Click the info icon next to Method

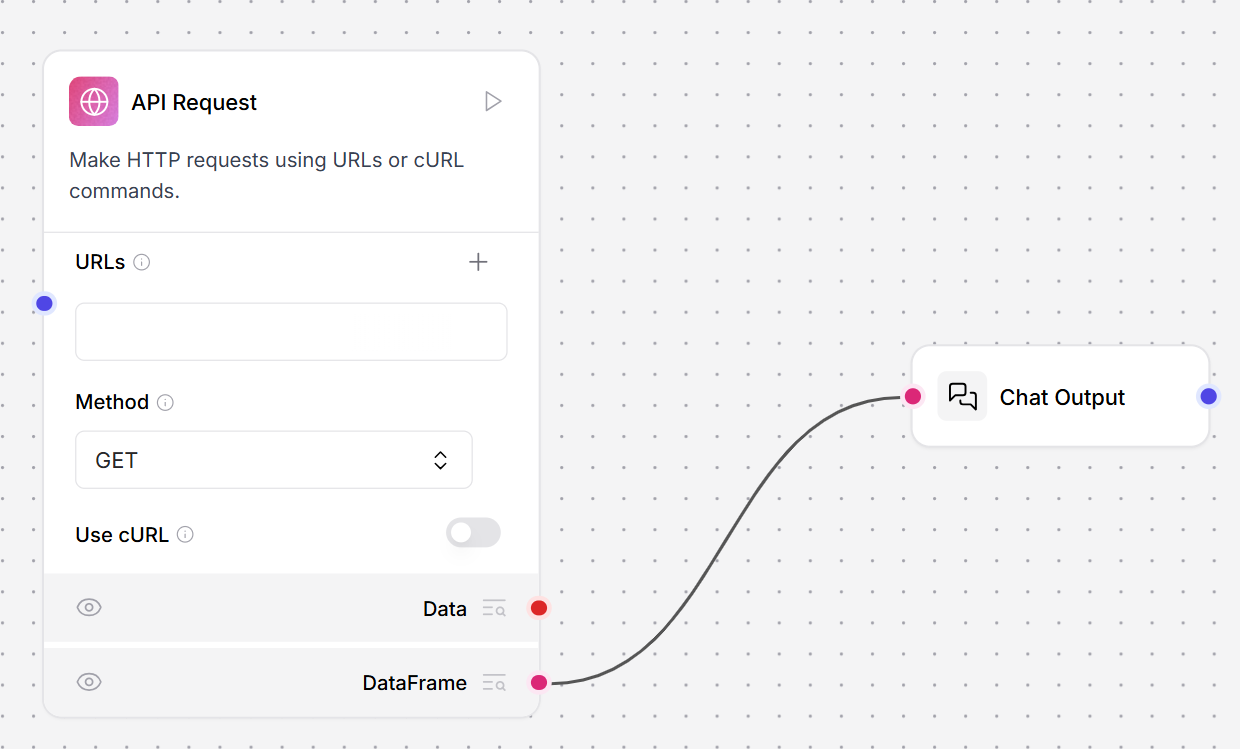[166, 402]
